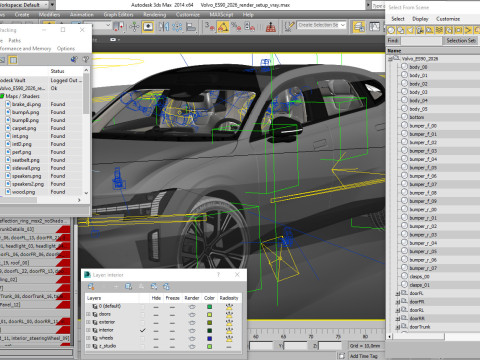Select the Mirror tool in main toolbar
480x360 pixels.
tap(163, 27)
